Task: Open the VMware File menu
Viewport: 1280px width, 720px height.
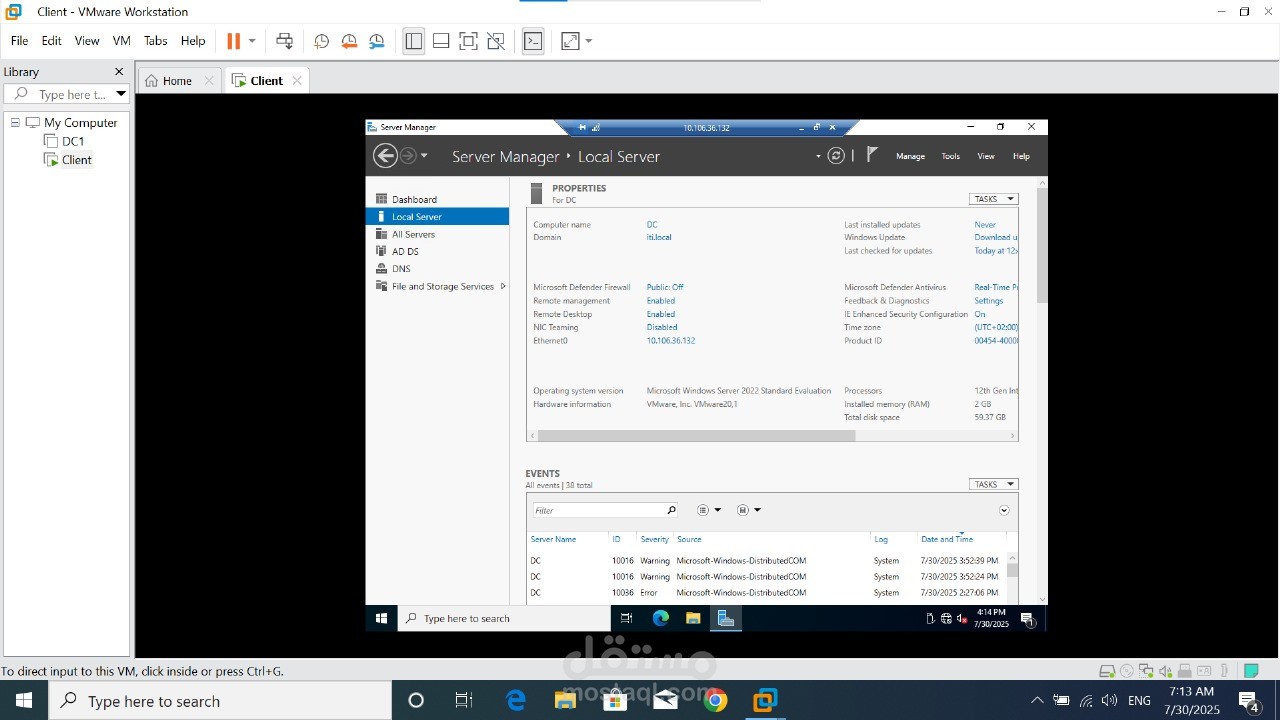Action: 19,41
